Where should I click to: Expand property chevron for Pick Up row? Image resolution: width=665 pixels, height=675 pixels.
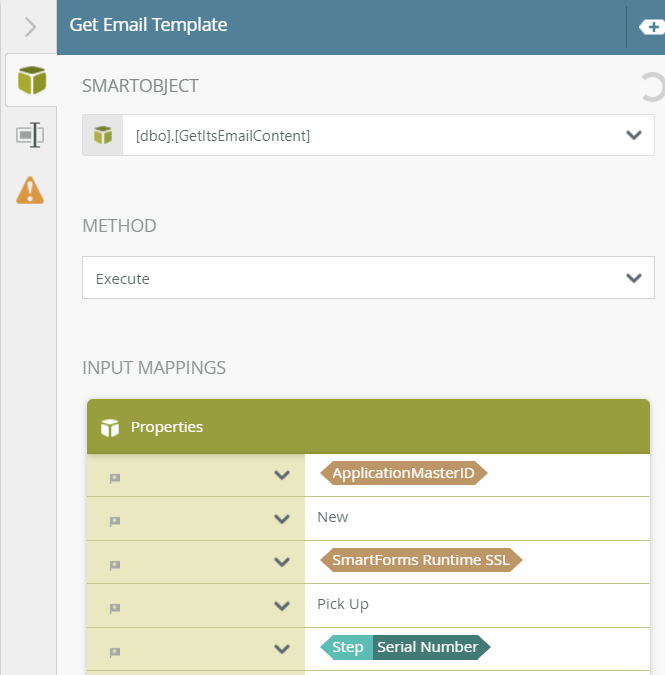(282, 606)
